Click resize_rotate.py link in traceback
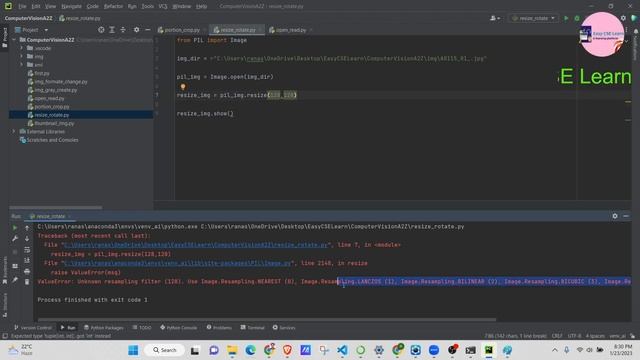640x360 pixels. pos(196,245)
